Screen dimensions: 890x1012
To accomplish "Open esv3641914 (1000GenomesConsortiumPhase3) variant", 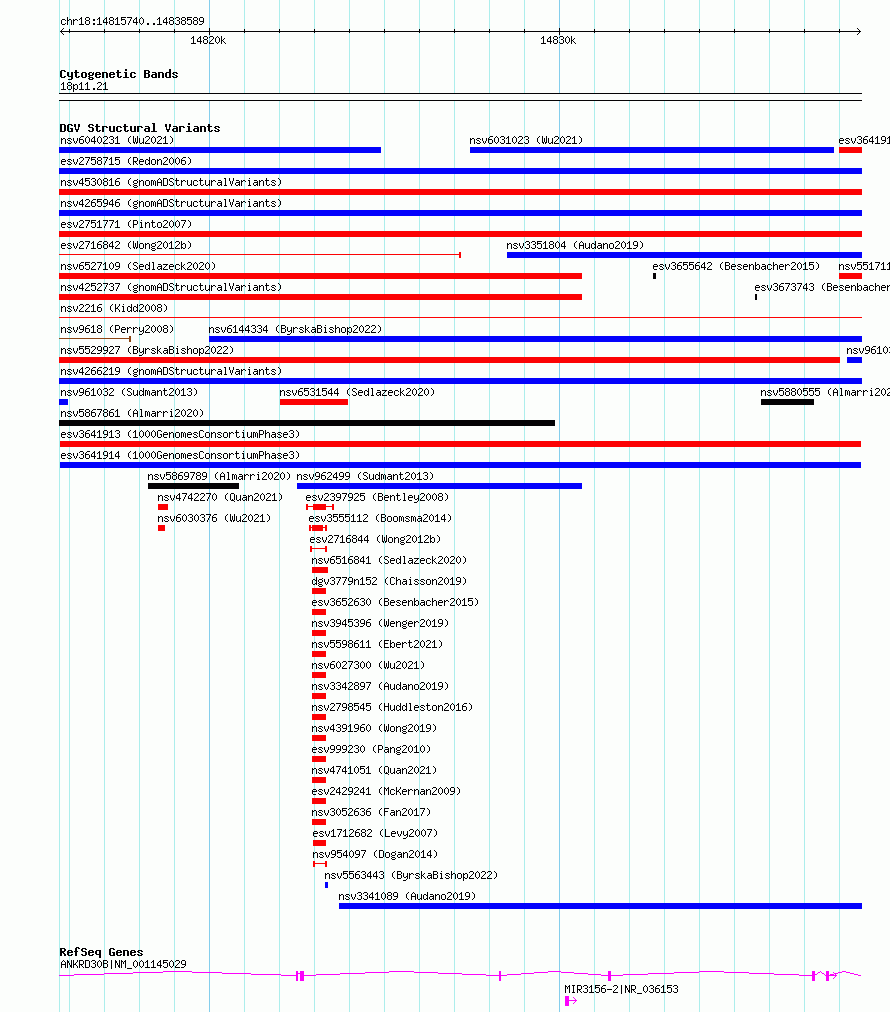I will [x=460, y=465].
